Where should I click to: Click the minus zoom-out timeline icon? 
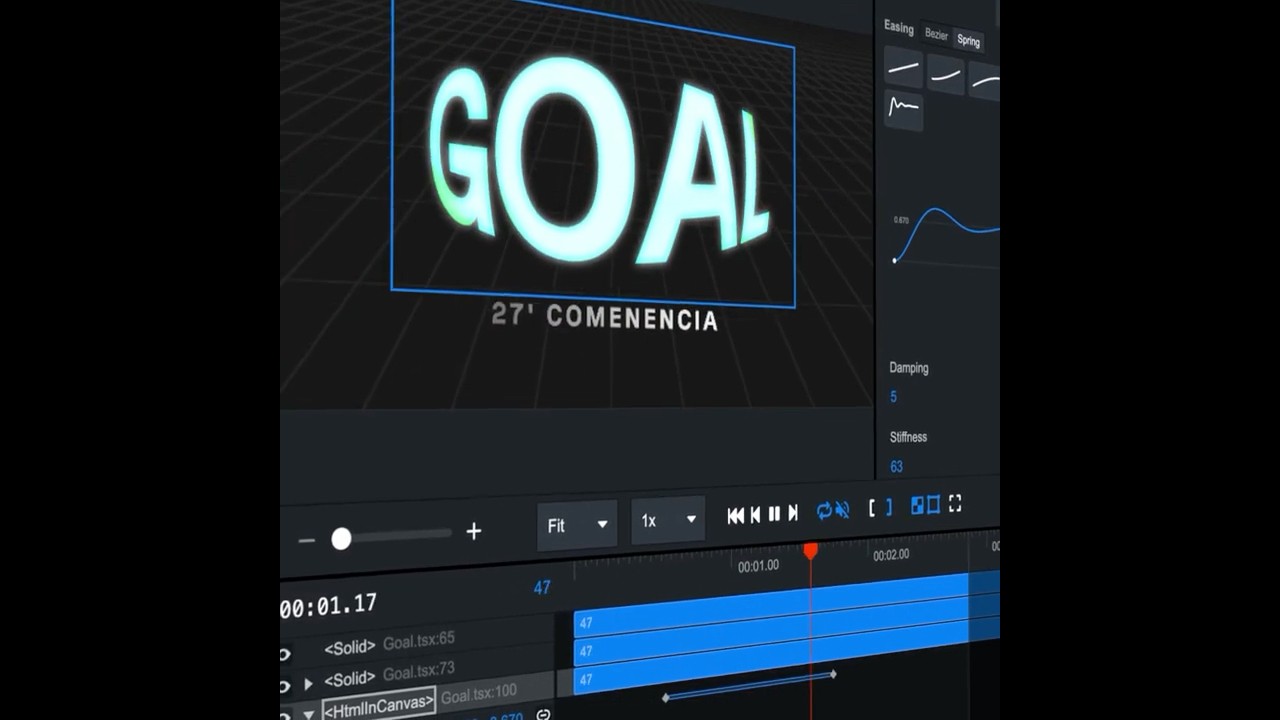307,540
